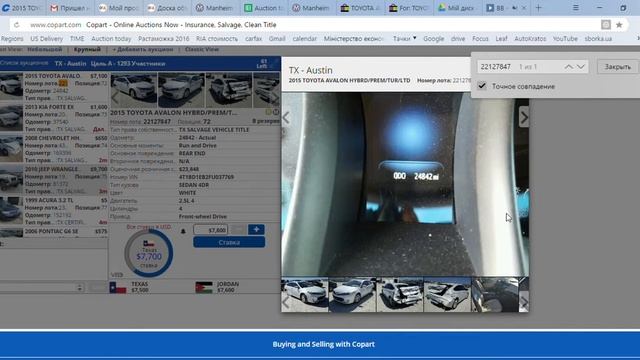Open a new browser tab with plus
640x360 pixels.
pos(538,8)
